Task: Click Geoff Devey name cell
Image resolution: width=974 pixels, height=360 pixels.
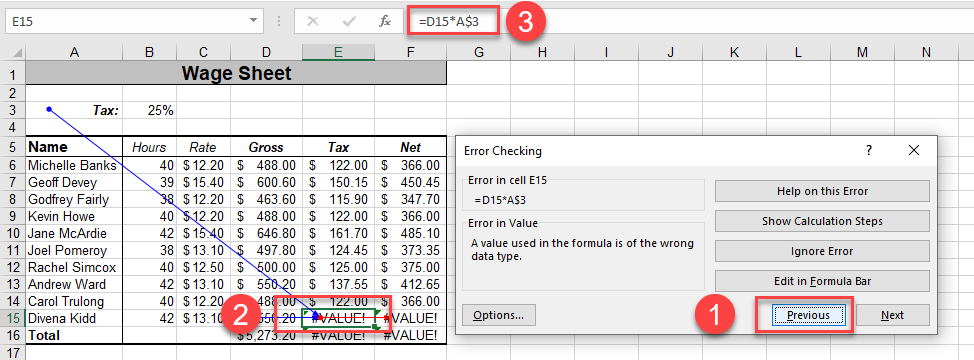Action: click(x=74, y=182)
